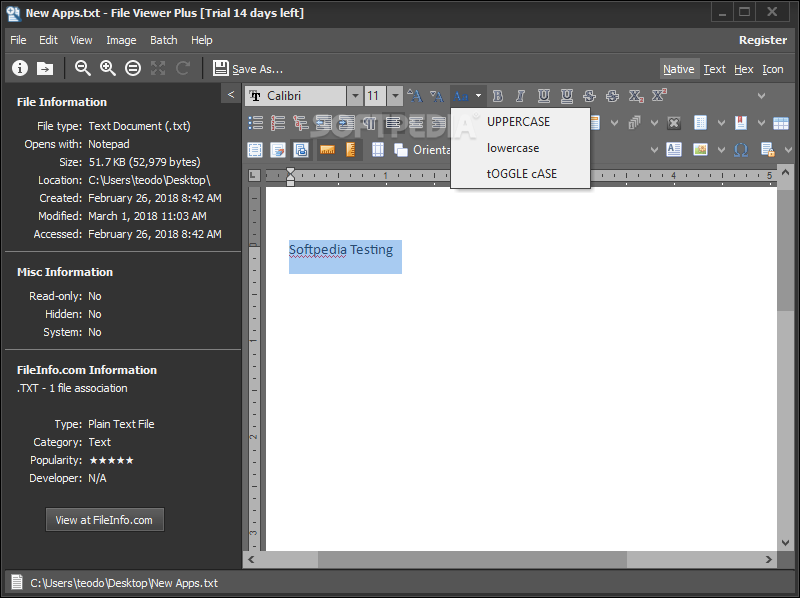Image resolution: width=800 pixels, height=598 pixels.
Task: Expand the formatting toolbar overflow chevron
Action: 761,95
